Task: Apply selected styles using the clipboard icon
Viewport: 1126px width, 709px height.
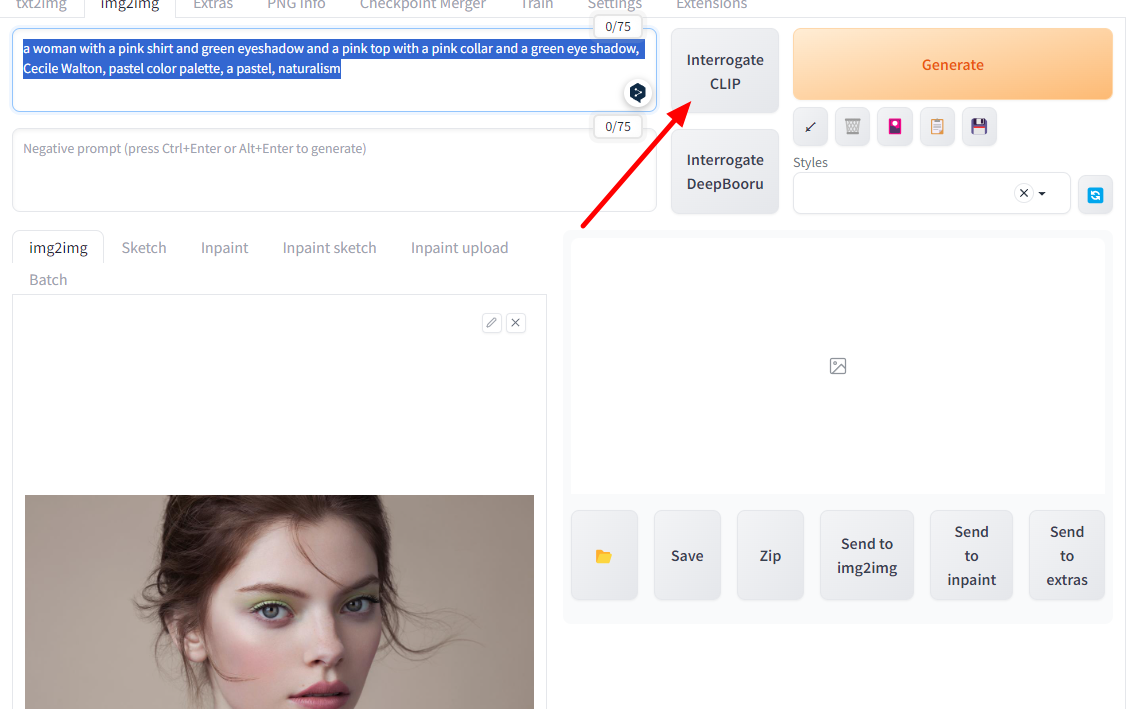Action: tap(937, 126)
